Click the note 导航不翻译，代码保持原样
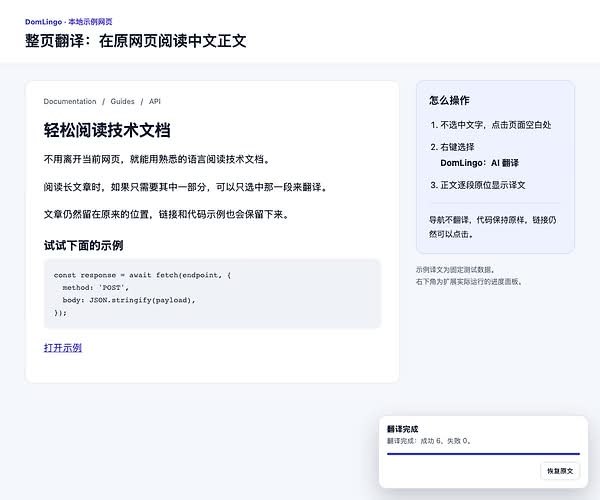600x500 pixels. pyautogui.click(x=493, y=227)
